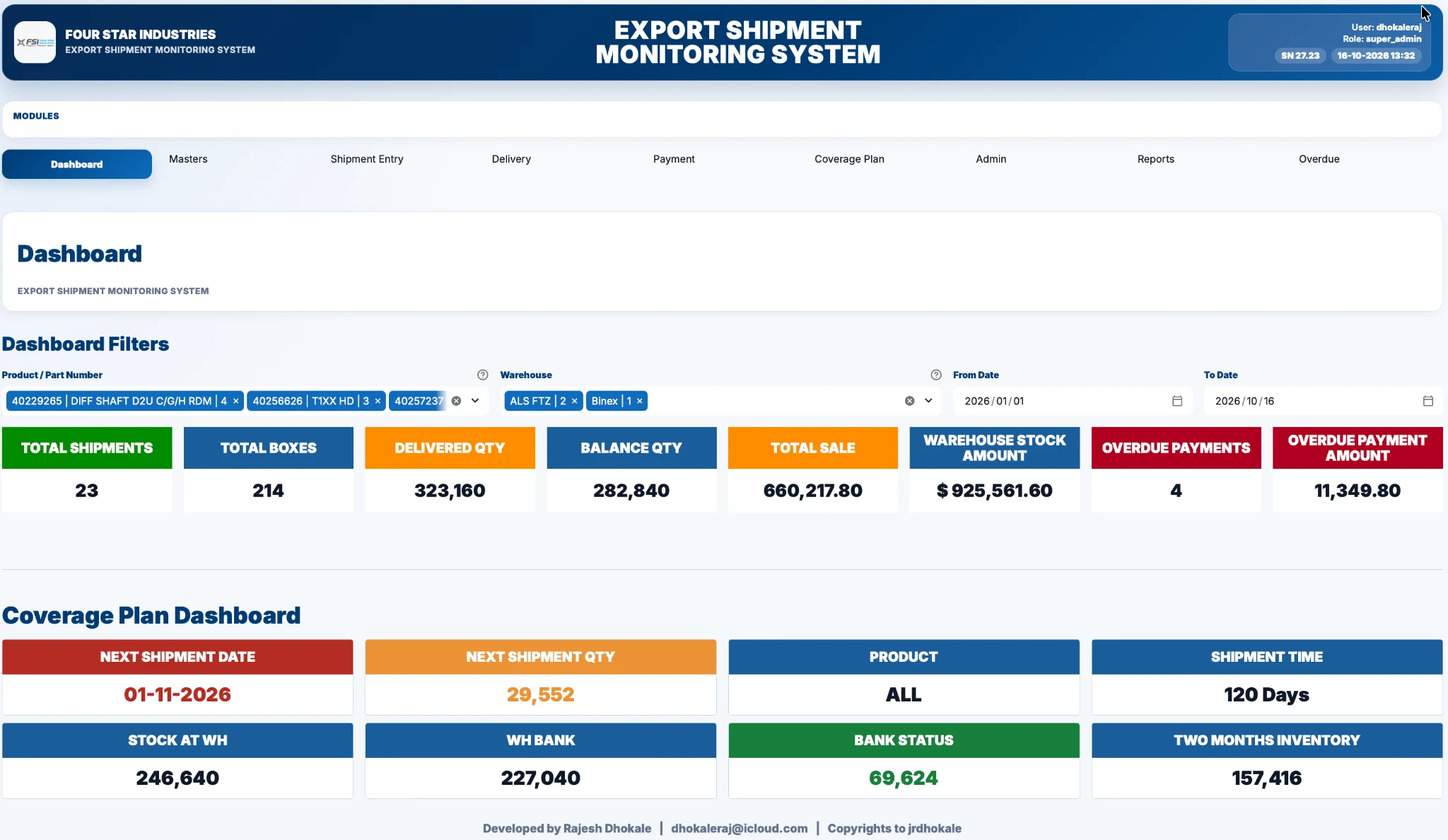1448x840 pixels.
Task: Open the To Date calendar picker icon
Action: (1428, 401)
